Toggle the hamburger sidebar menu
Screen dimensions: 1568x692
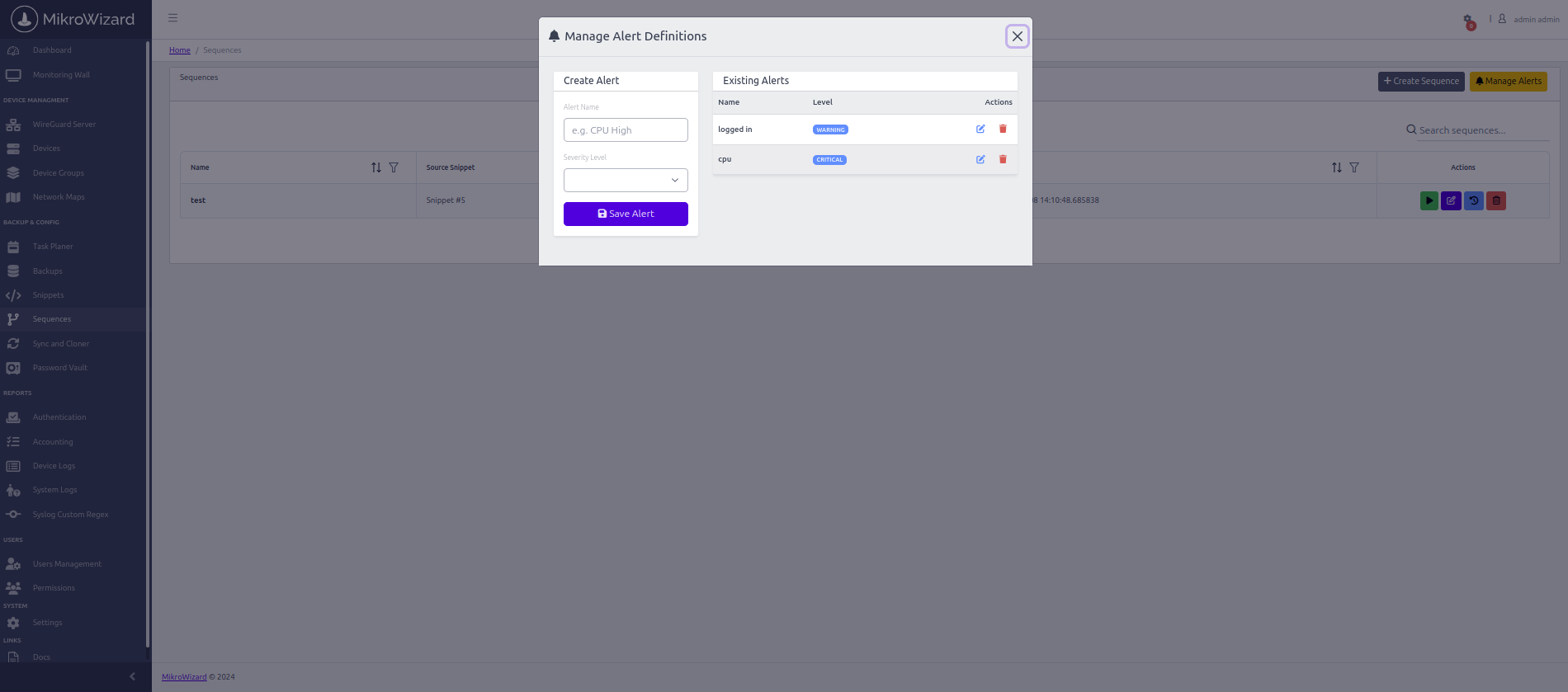172,18
